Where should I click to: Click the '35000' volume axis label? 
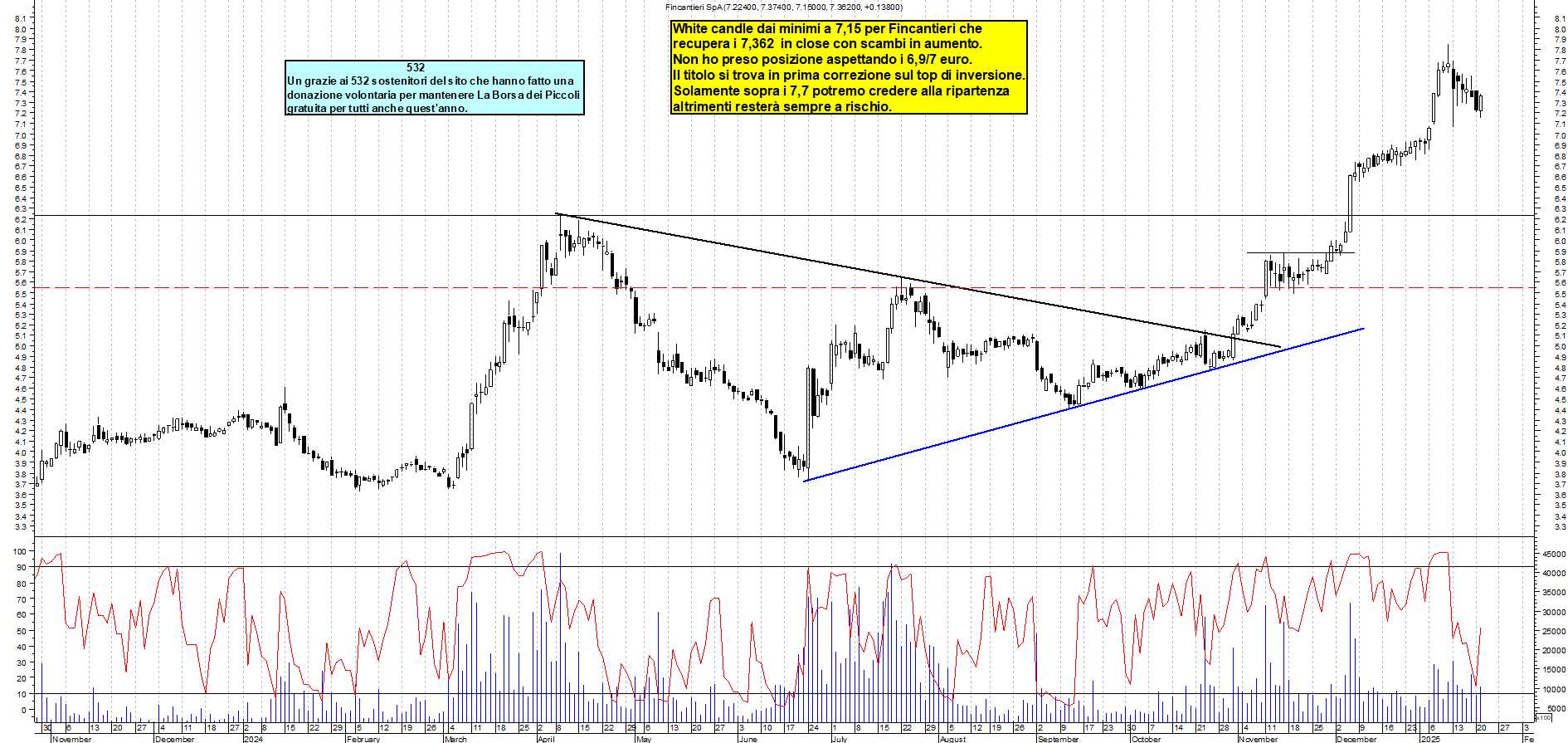pyautogui.click(x=1554, y=593)
